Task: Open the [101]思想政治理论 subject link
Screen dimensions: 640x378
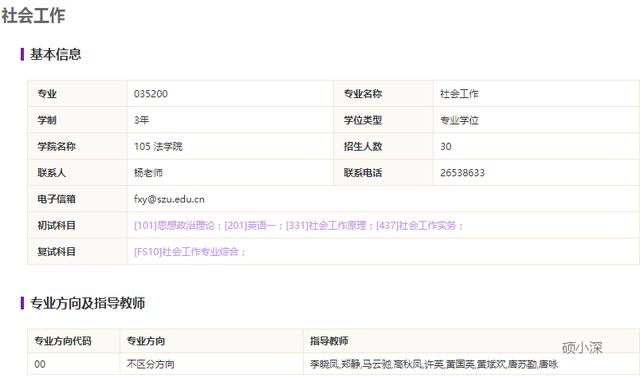Action: pyautogui.click(x=174, y=225)
